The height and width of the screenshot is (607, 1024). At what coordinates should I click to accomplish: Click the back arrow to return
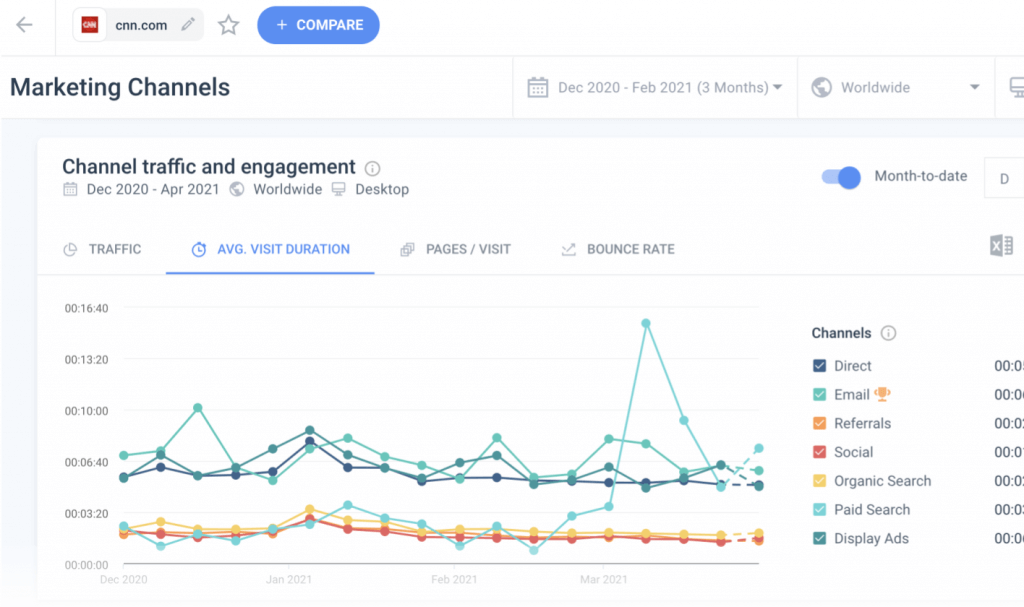tap(24, 26)
